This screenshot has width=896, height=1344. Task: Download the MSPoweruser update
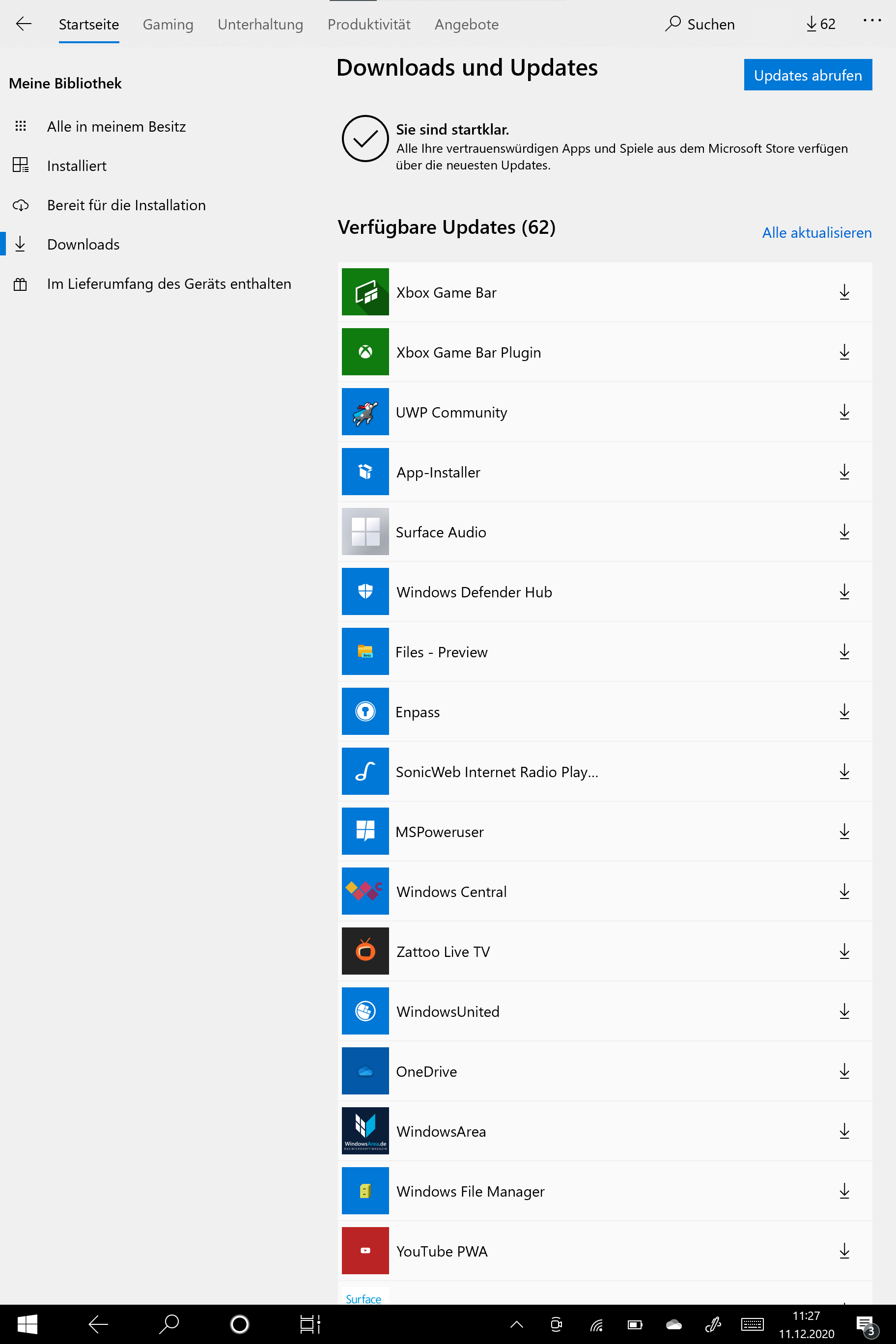coord(844,832)
